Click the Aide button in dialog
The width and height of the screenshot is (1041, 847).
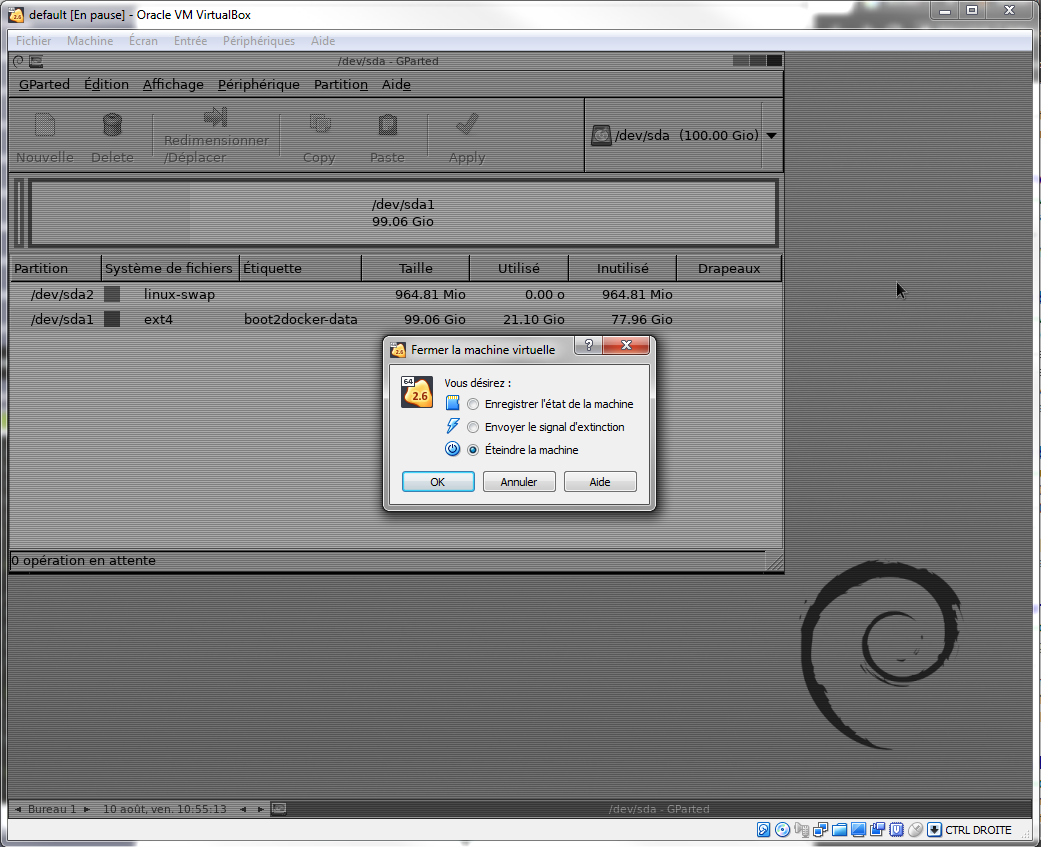click(x=600, y=482)
